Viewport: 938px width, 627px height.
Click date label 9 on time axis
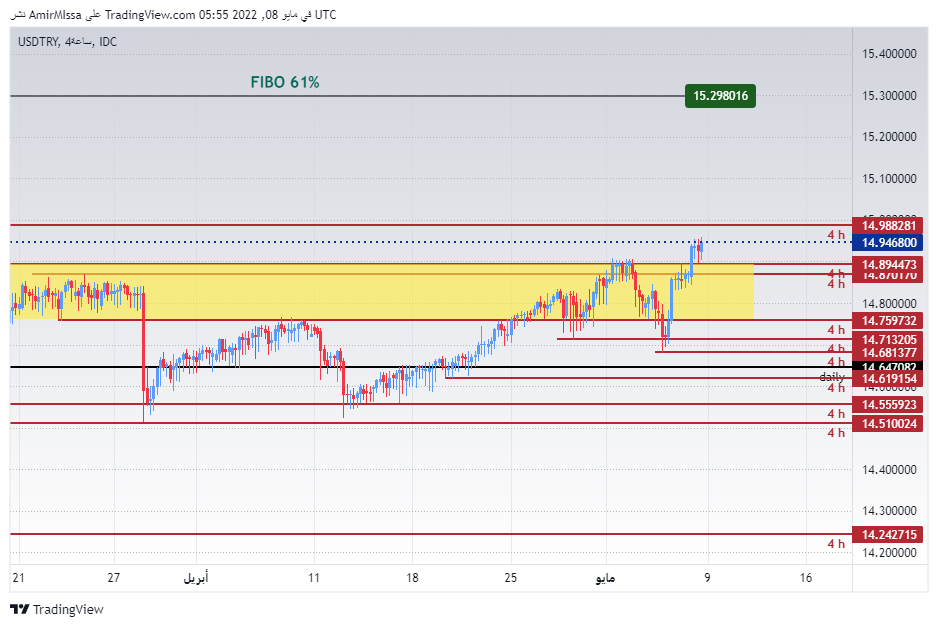(708, 578)
